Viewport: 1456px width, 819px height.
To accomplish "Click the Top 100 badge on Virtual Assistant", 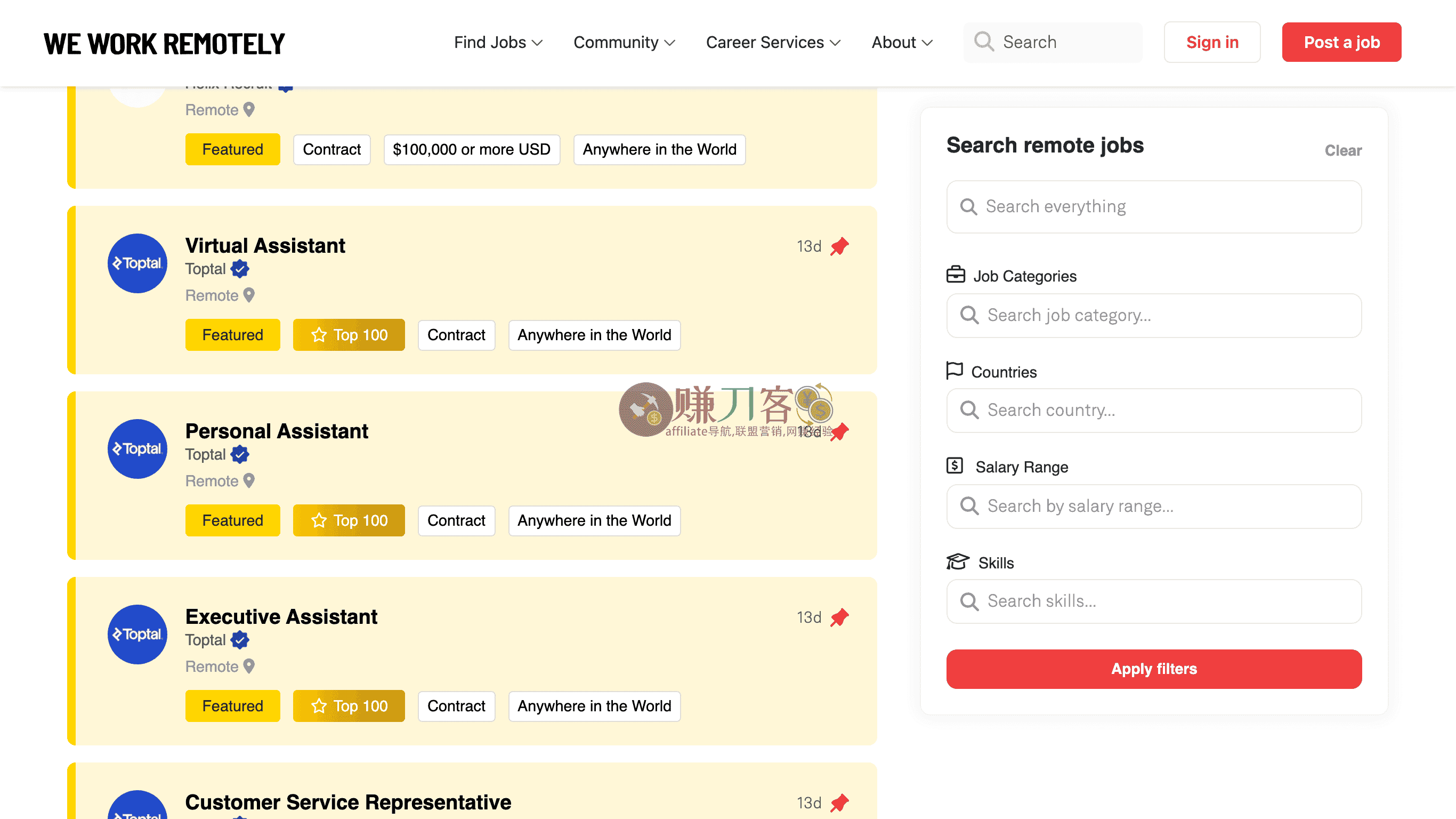I will (349, 335).
